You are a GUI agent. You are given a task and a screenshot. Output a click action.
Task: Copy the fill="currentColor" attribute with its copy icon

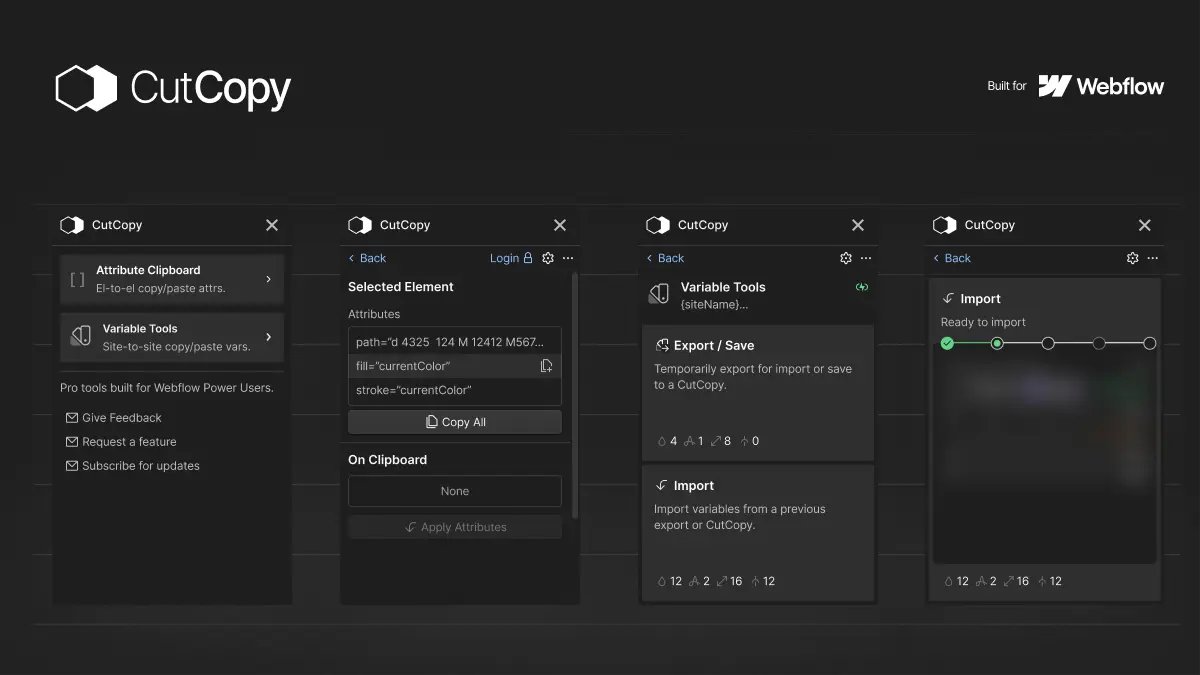point(546,366)
